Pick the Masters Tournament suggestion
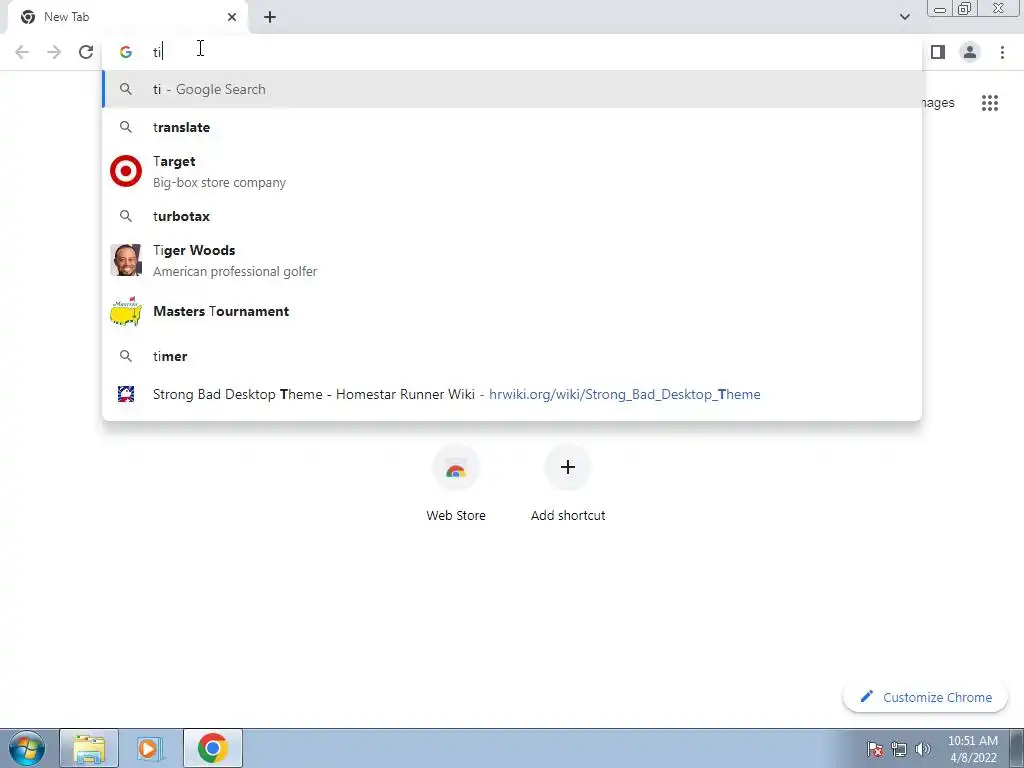This screenshot has height=768, width=1024. 512,312
